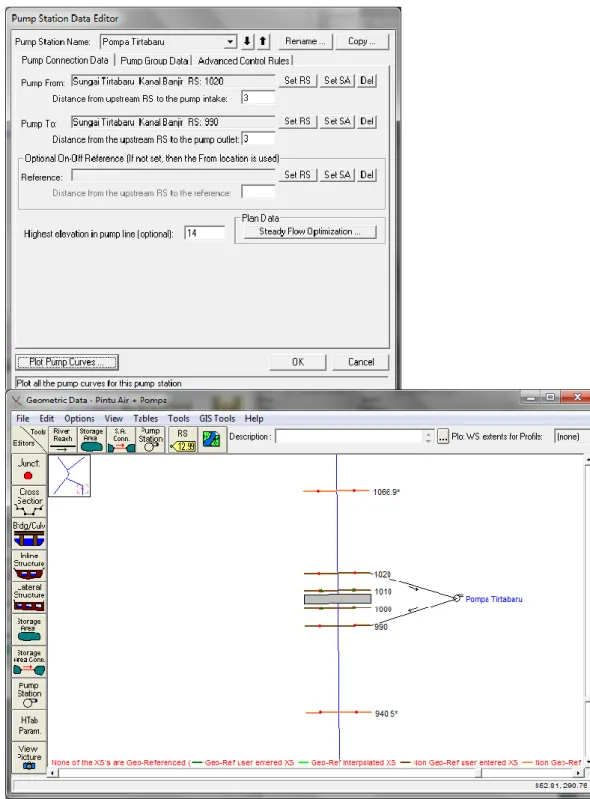
Task: Click the Rename button
Action: (305, 41)
